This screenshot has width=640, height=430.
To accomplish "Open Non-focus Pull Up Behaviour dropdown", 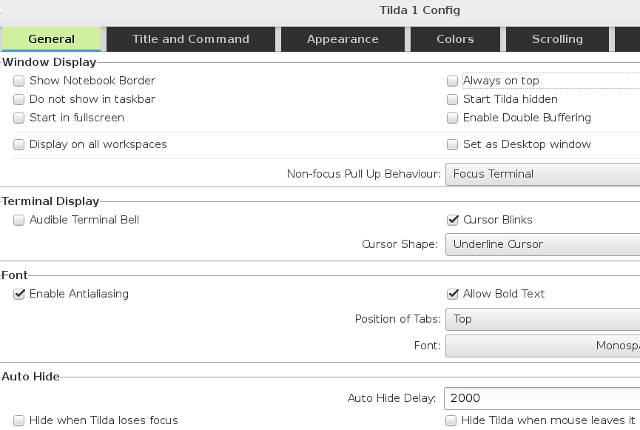I will (542, 174).
